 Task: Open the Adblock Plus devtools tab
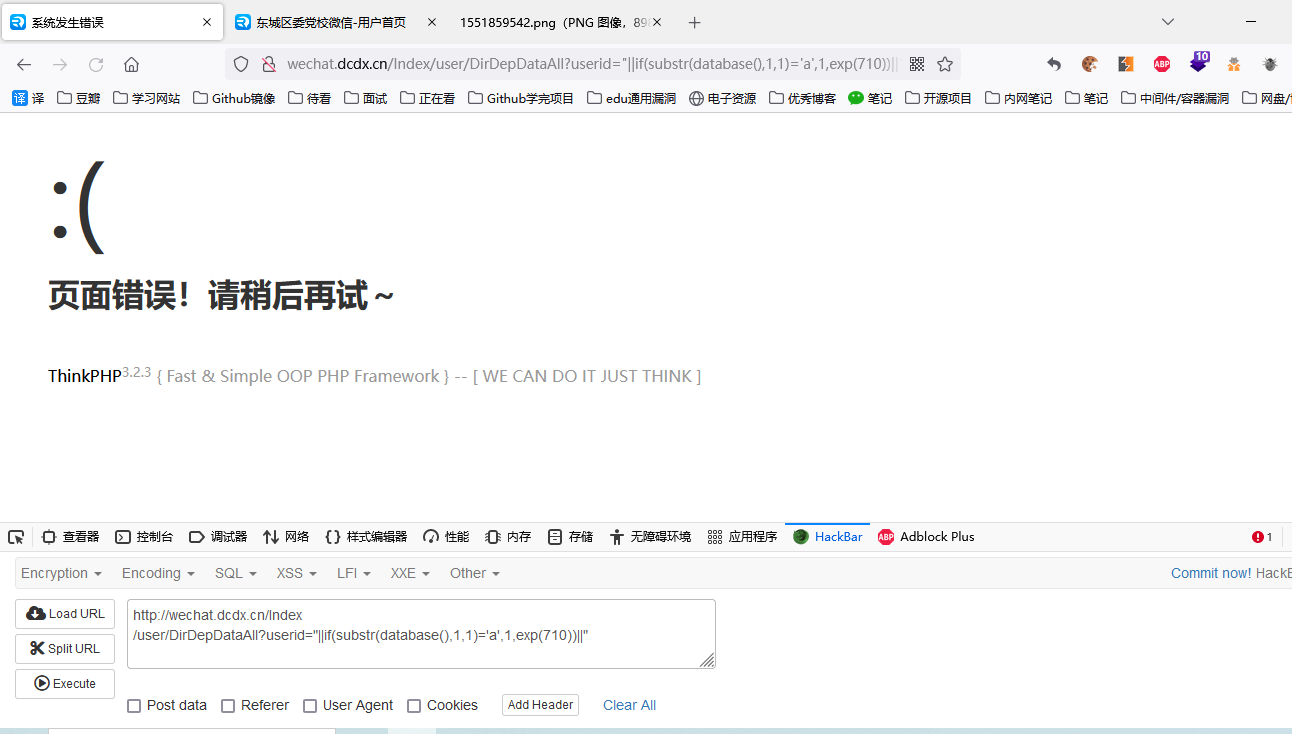click(x=926, y=537)
